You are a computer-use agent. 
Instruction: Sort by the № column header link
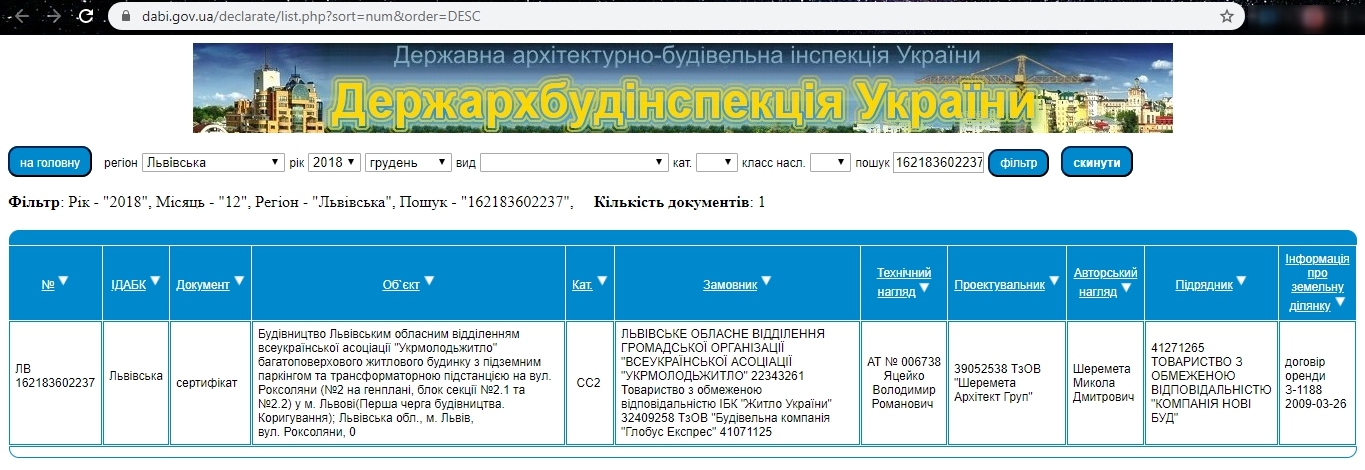[48, 285]
